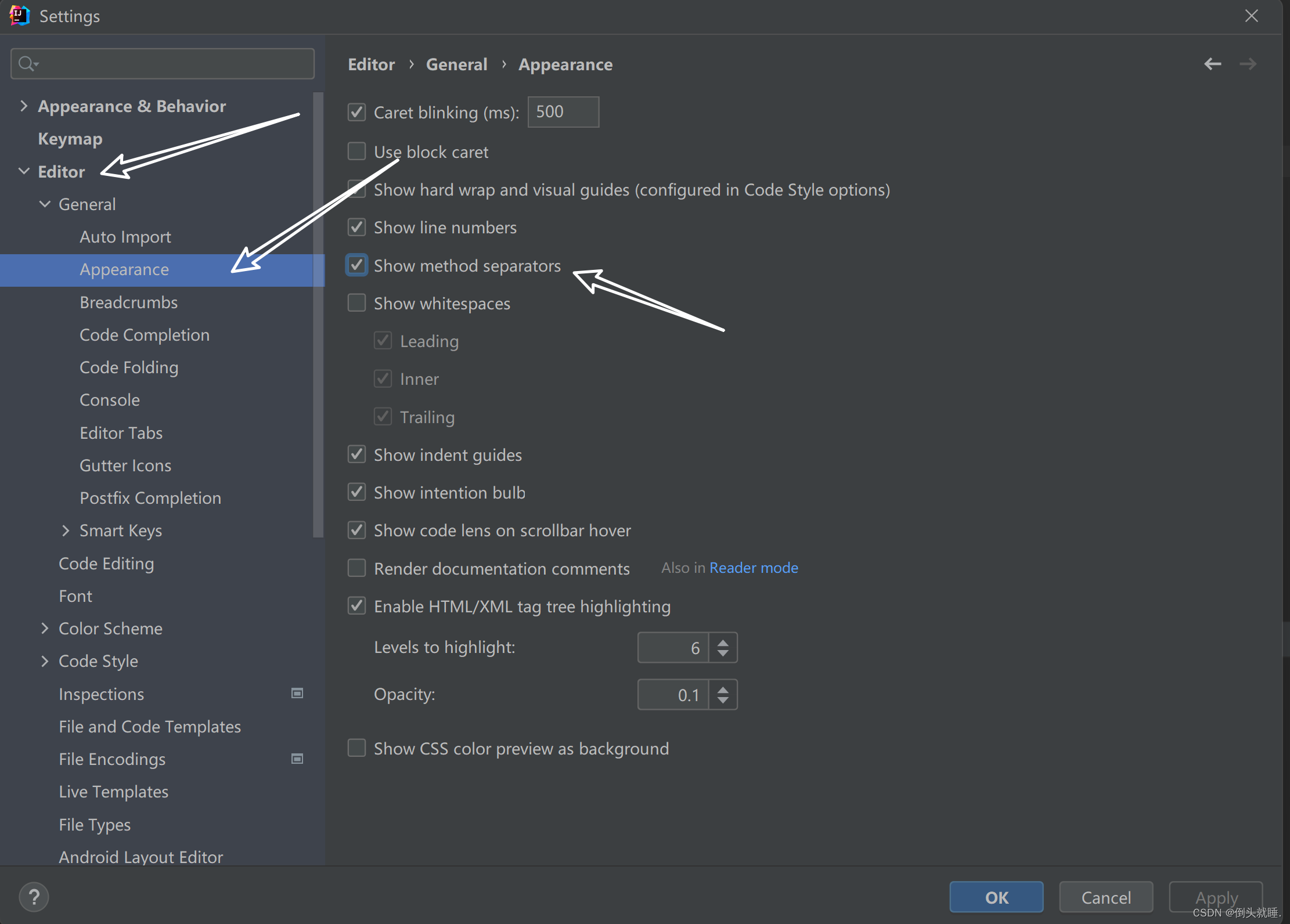Screen dimensions: 1290x924
Task: Toggle Use block caret checkbox
Action: pos(356,151)
